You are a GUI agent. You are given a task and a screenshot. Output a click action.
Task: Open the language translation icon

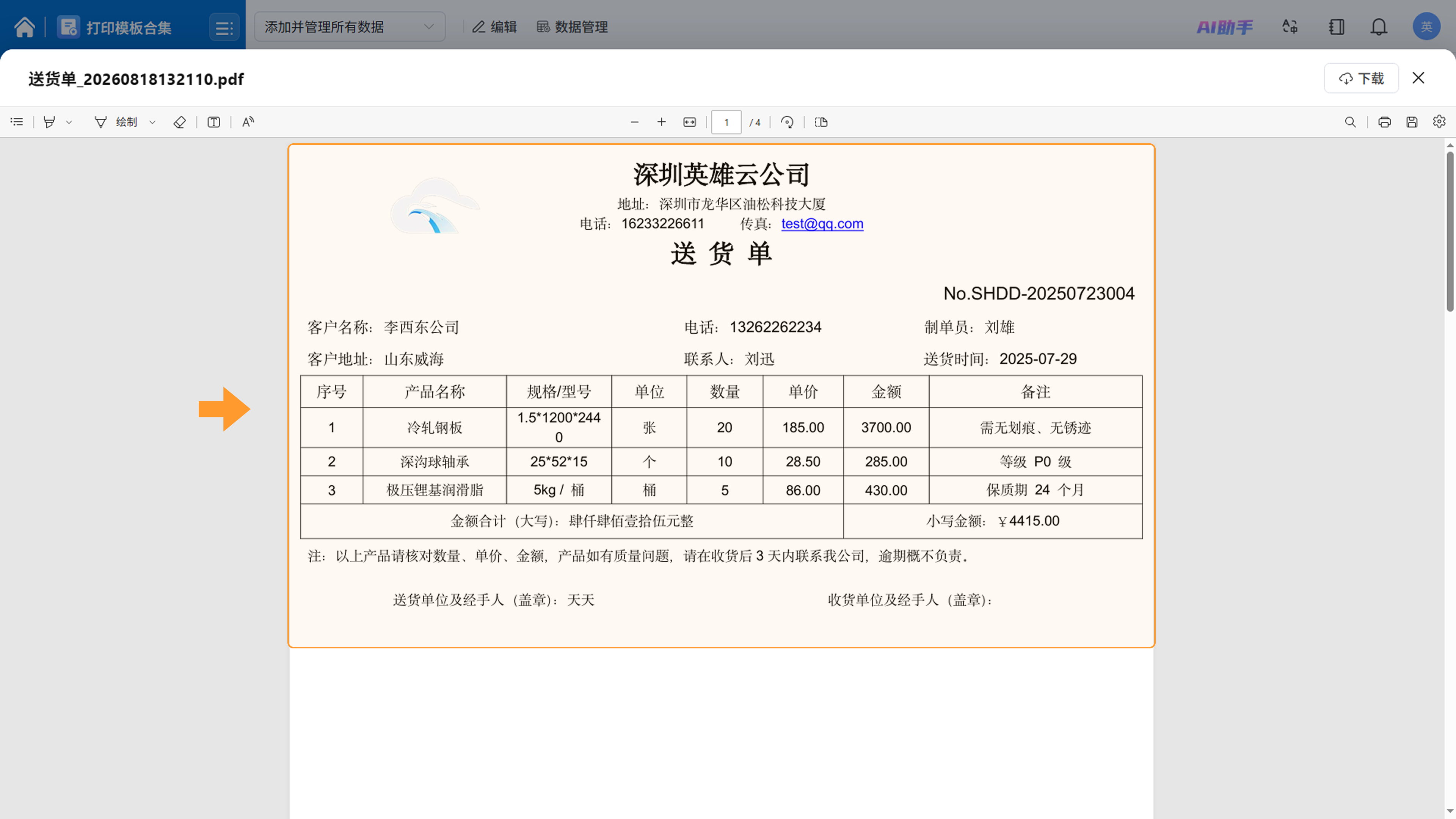[x=1290, y=27]
